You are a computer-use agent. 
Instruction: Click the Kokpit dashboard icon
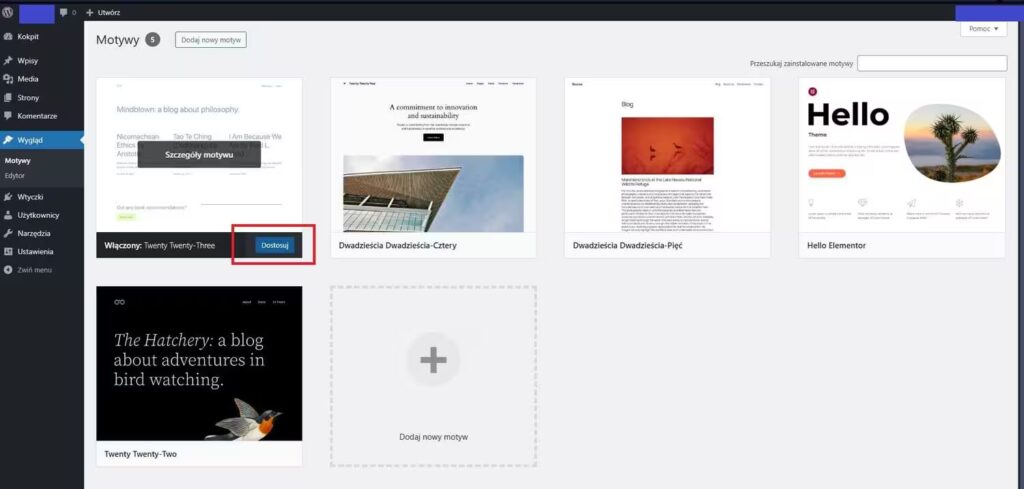pos(8,37)
